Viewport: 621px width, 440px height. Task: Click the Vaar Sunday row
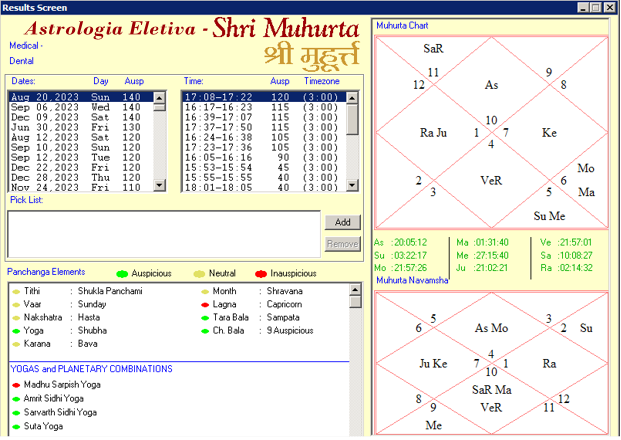tap(59, 304)
